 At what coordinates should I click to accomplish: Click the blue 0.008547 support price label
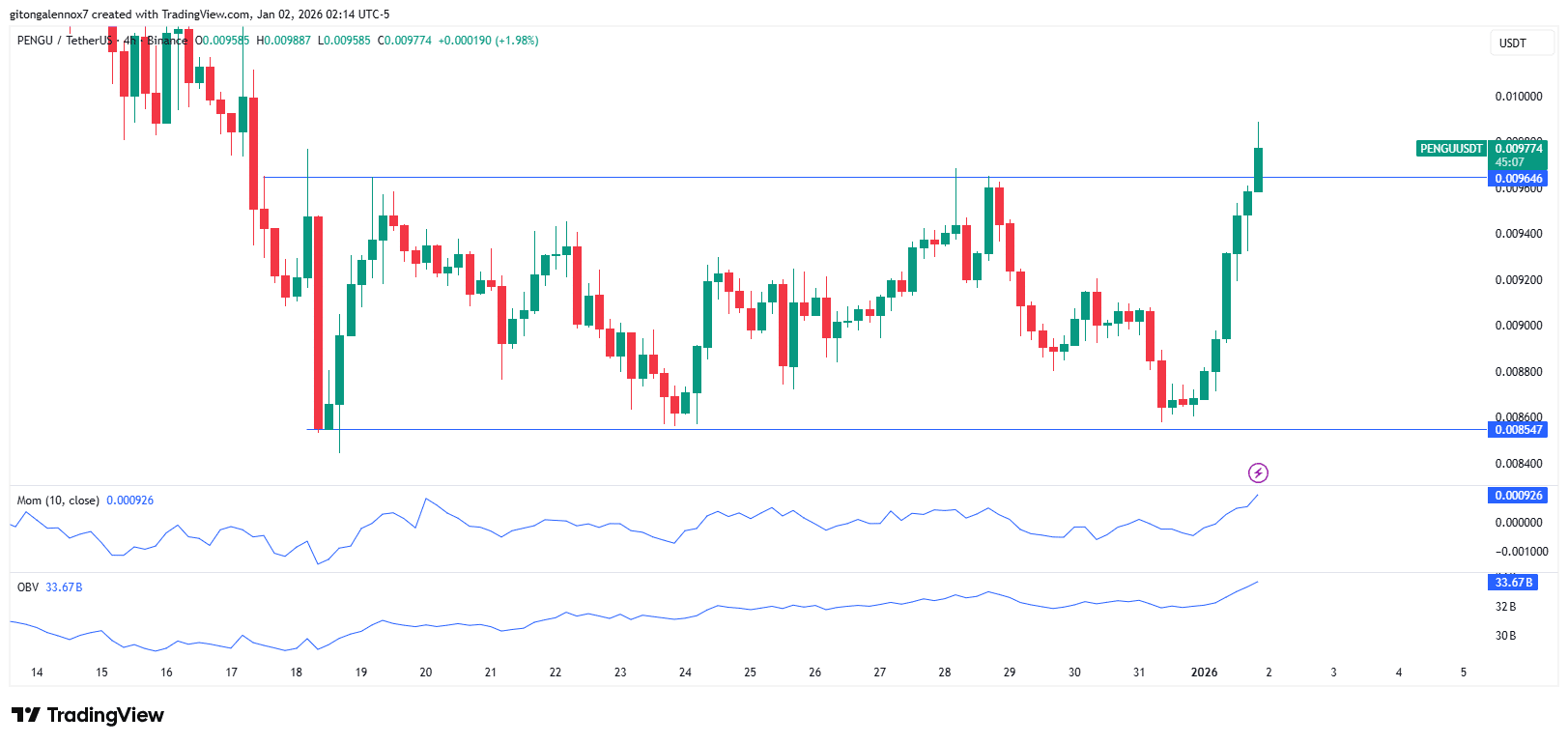(1518, 430)
